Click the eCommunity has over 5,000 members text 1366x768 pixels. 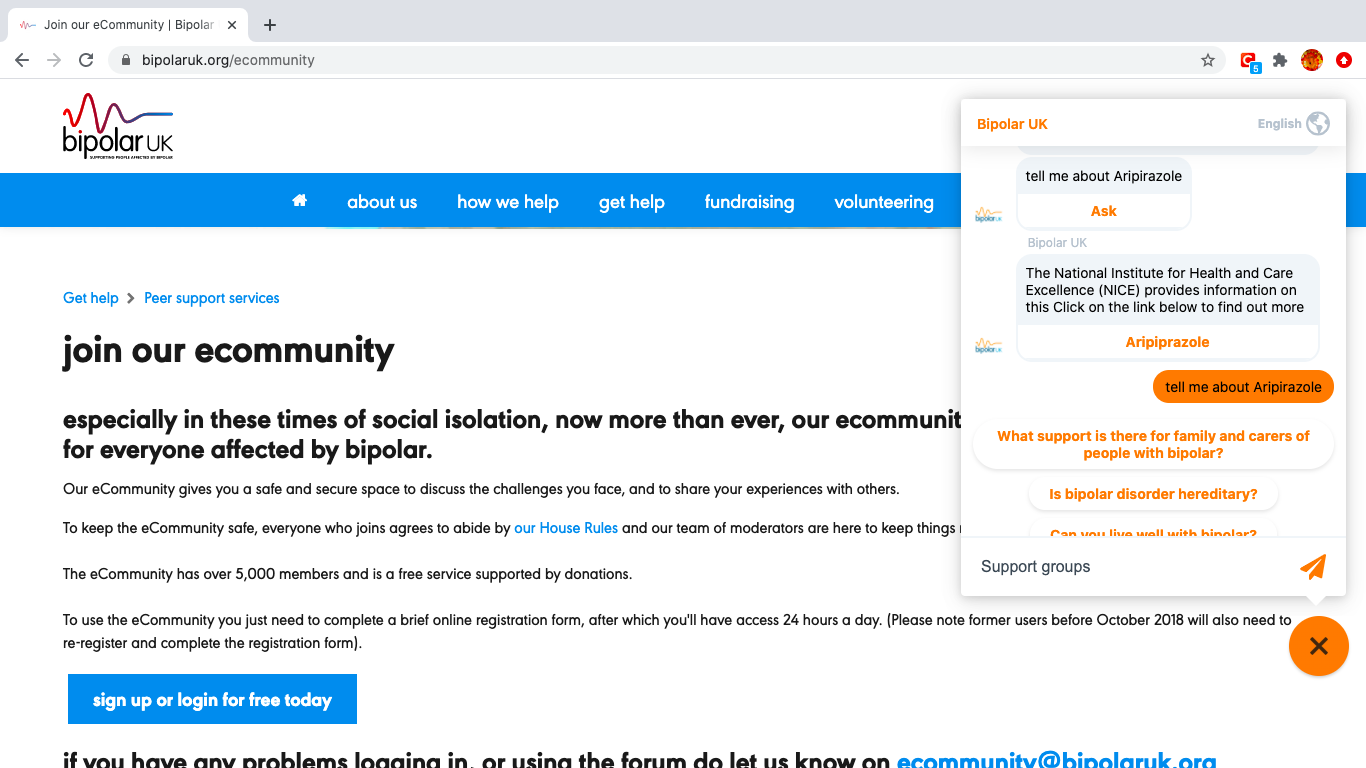347,574
